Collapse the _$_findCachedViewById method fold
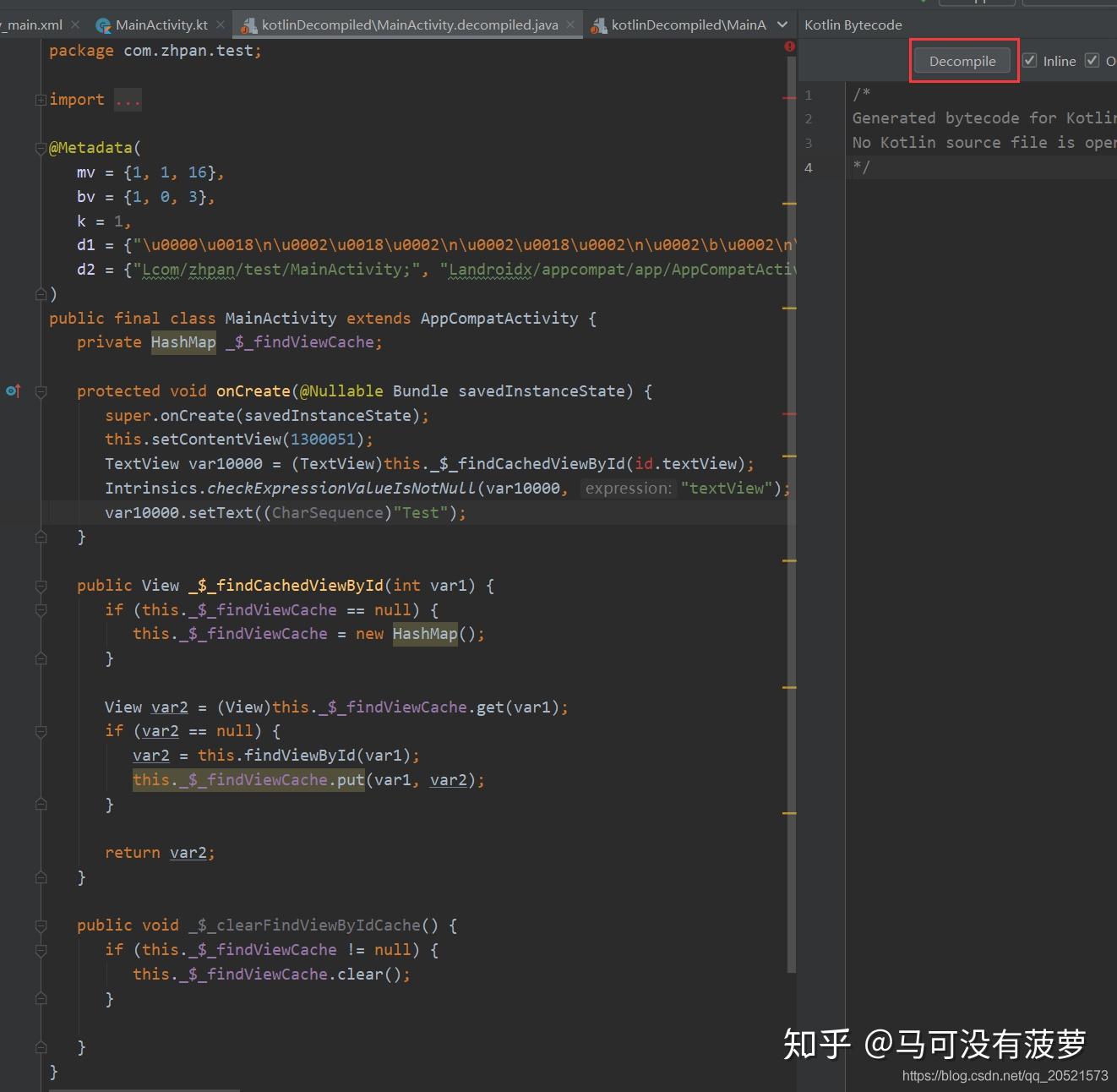 click(41, 586)
